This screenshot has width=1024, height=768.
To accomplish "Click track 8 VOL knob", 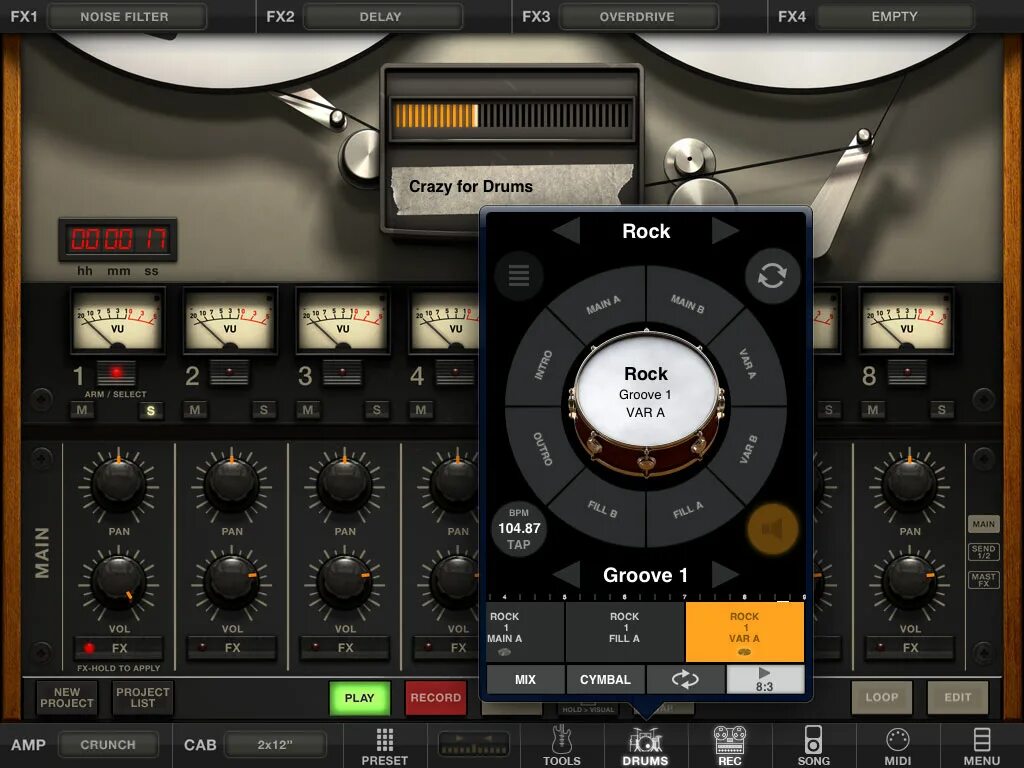I will click(910, 581).
